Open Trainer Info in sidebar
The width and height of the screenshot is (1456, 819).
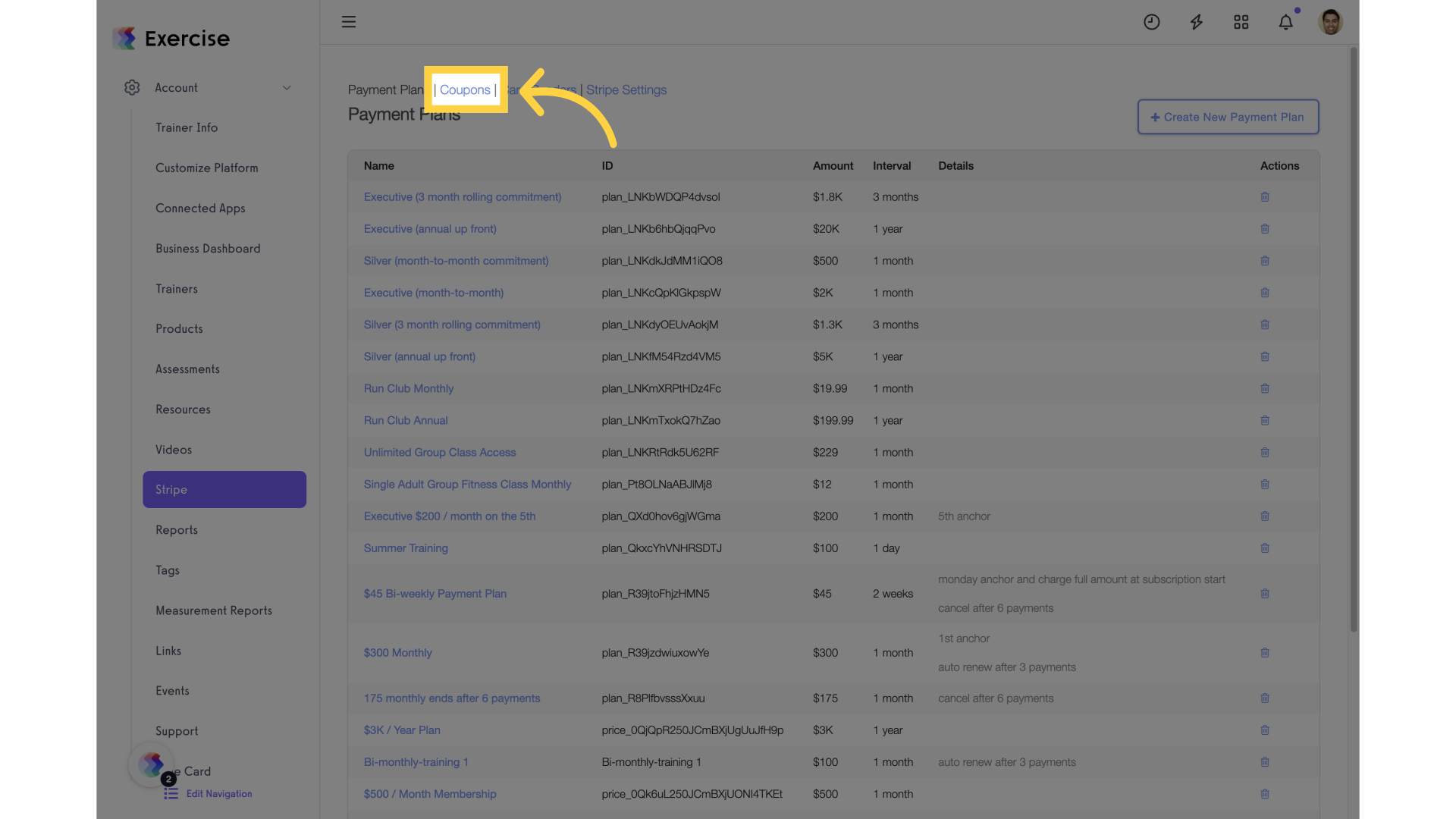pyautogui.click(x=187, y=127)
